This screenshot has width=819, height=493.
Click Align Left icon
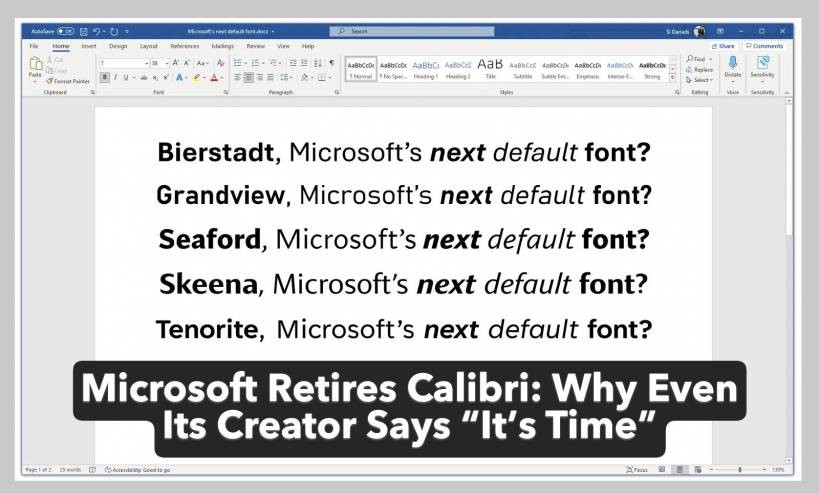coord(238,77)
